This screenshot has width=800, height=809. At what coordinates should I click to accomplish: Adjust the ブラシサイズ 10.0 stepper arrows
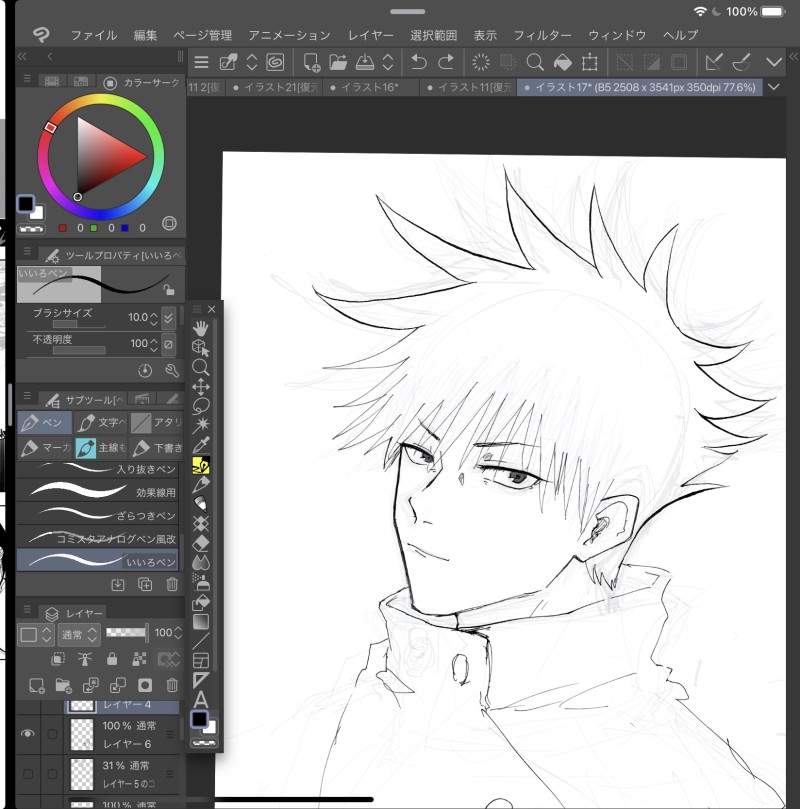(154, 317)
